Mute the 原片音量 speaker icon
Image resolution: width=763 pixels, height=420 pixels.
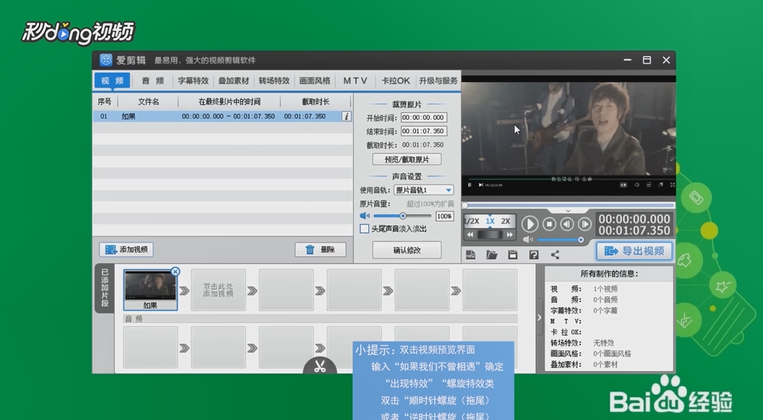tap(364, 216)
